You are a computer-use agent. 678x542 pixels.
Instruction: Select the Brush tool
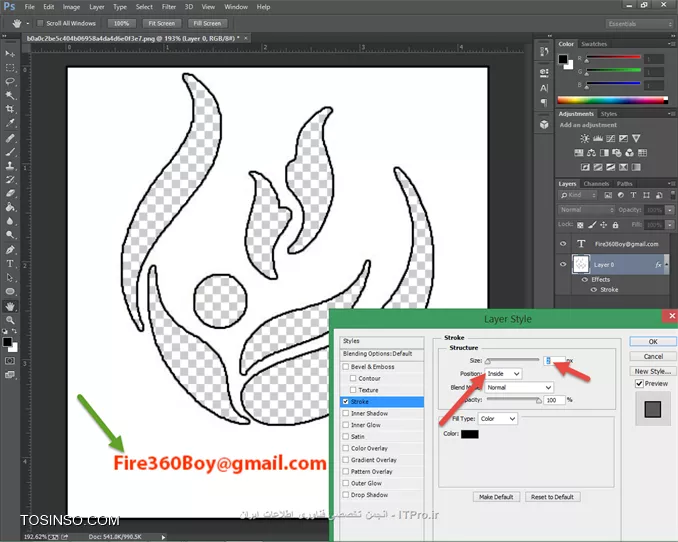[x=10, y=152]
